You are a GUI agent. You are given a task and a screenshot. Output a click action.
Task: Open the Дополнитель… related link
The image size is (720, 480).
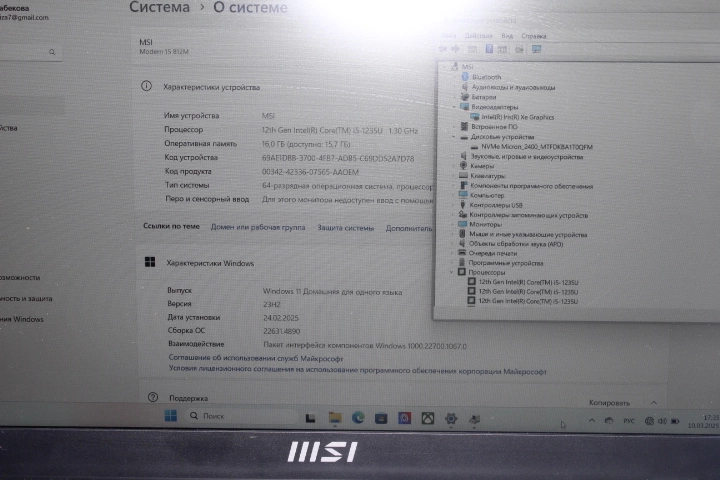pyautogui.click(x=409, y=228)
